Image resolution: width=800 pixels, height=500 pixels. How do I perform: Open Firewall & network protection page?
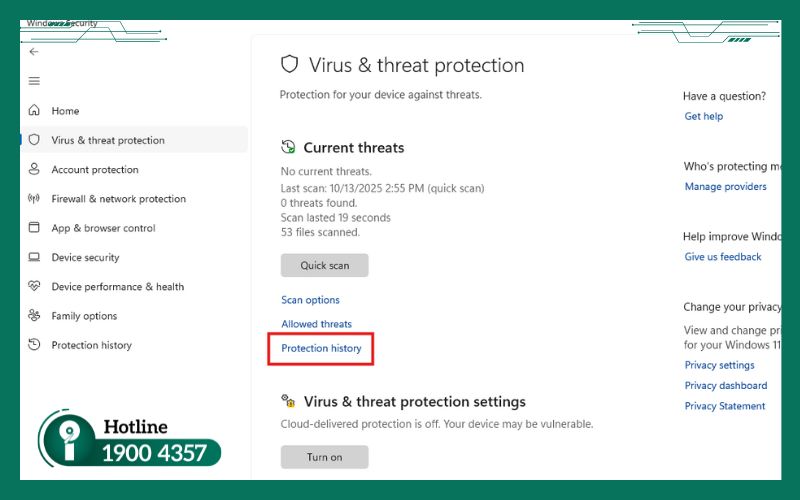click(118, 199)
